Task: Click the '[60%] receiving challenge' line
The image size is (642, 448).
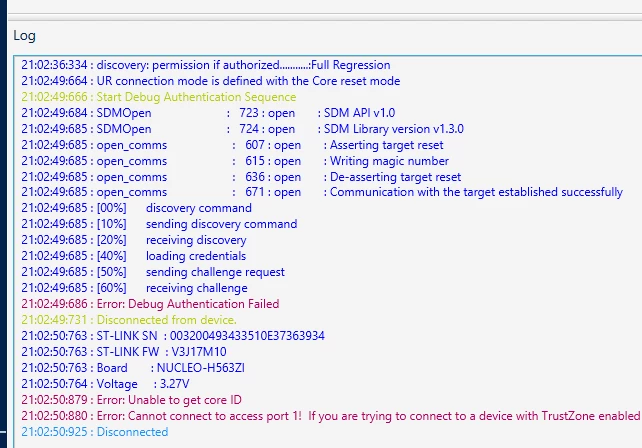Action: 134,287
